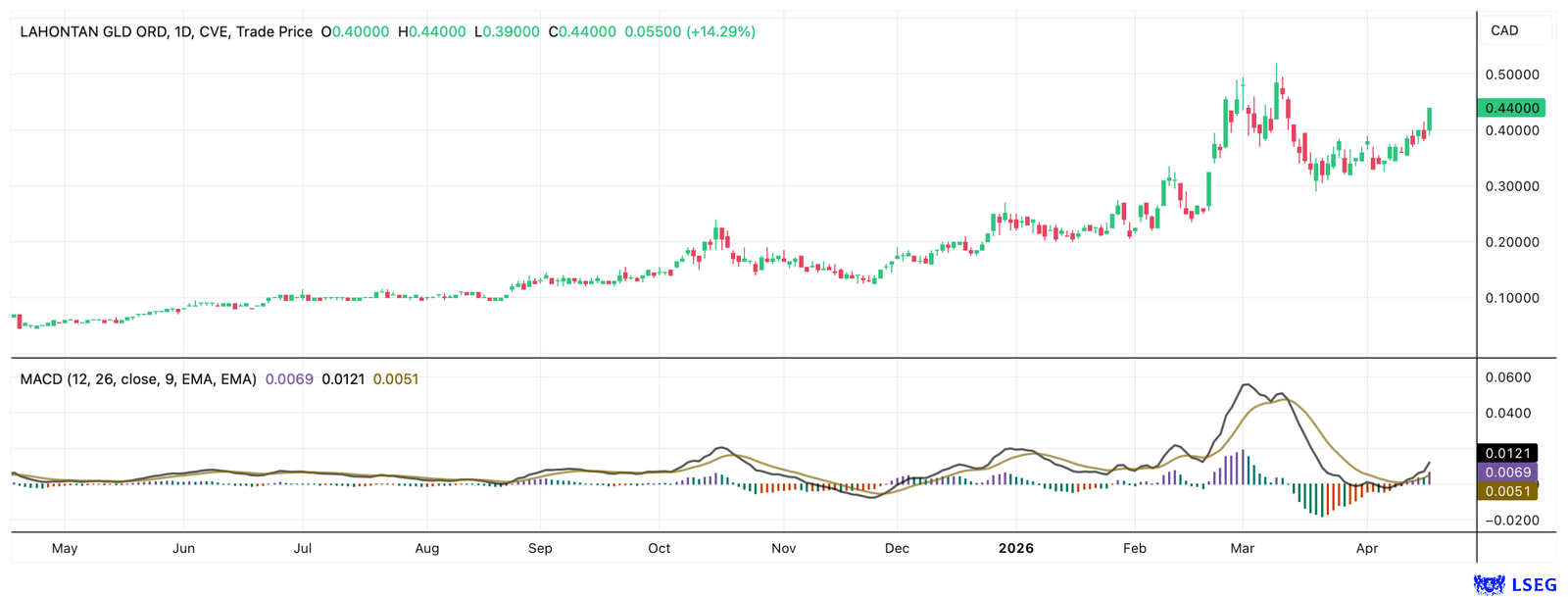Click the purple 0.0069 MACD legend value
Viewport: 1568px width, 597px height.
(289, 378)
